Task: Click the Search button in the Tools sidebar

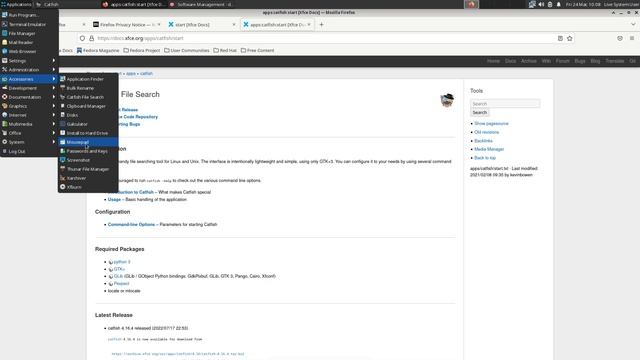Action: 480,113
